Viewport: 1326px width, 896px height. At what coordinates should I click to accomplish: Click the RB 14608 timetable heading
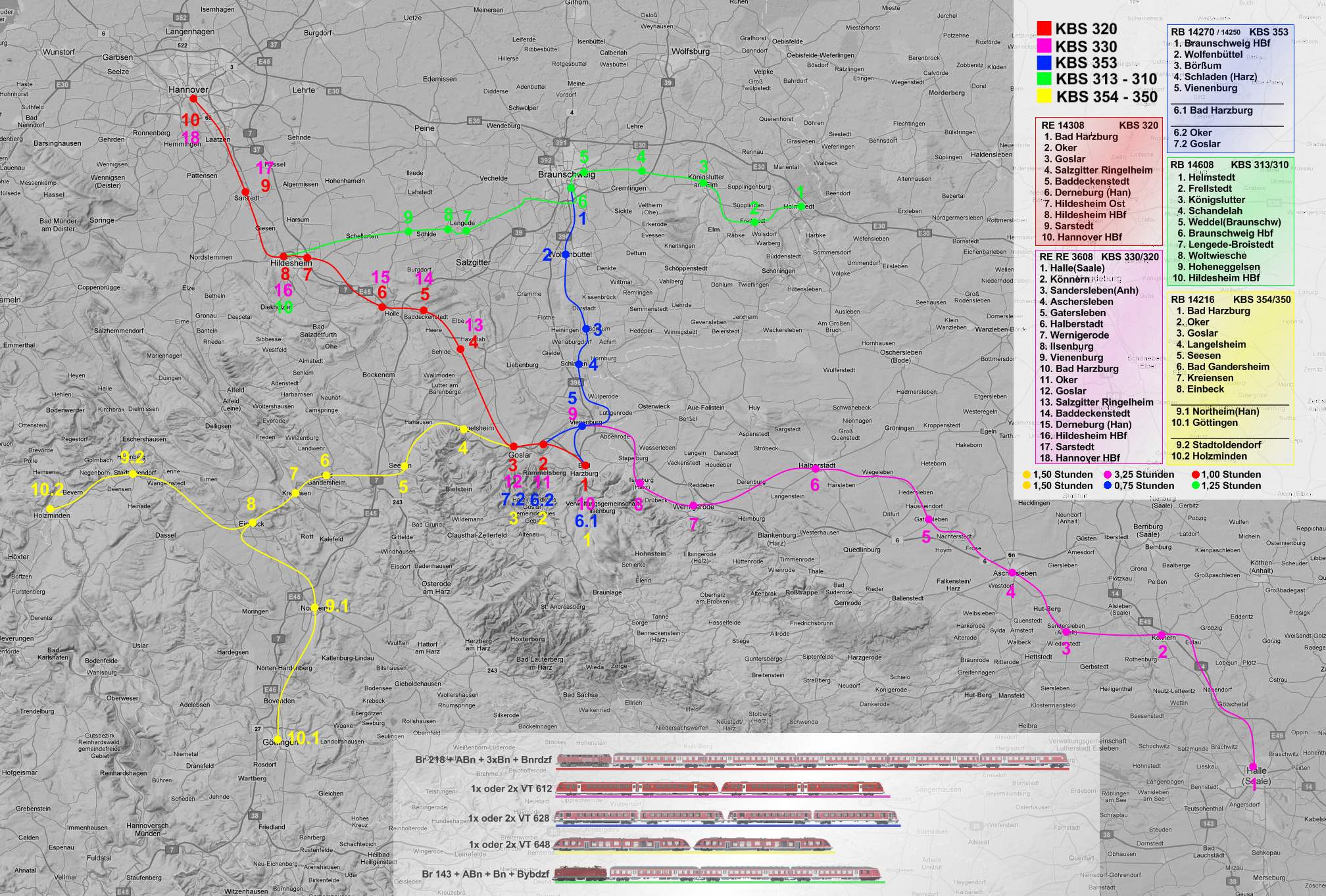tap(1192, 165)
